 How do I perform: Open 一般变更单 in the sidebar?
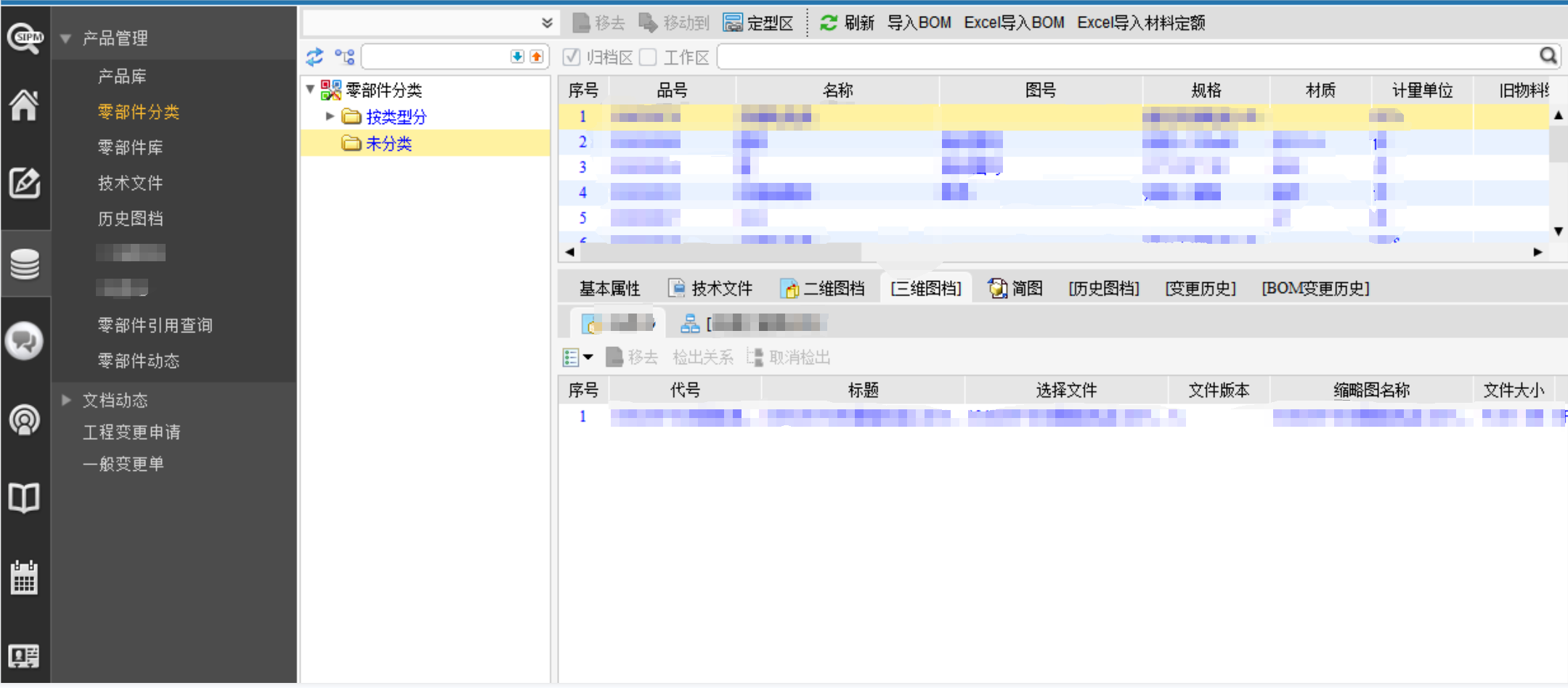click(123, 464)
